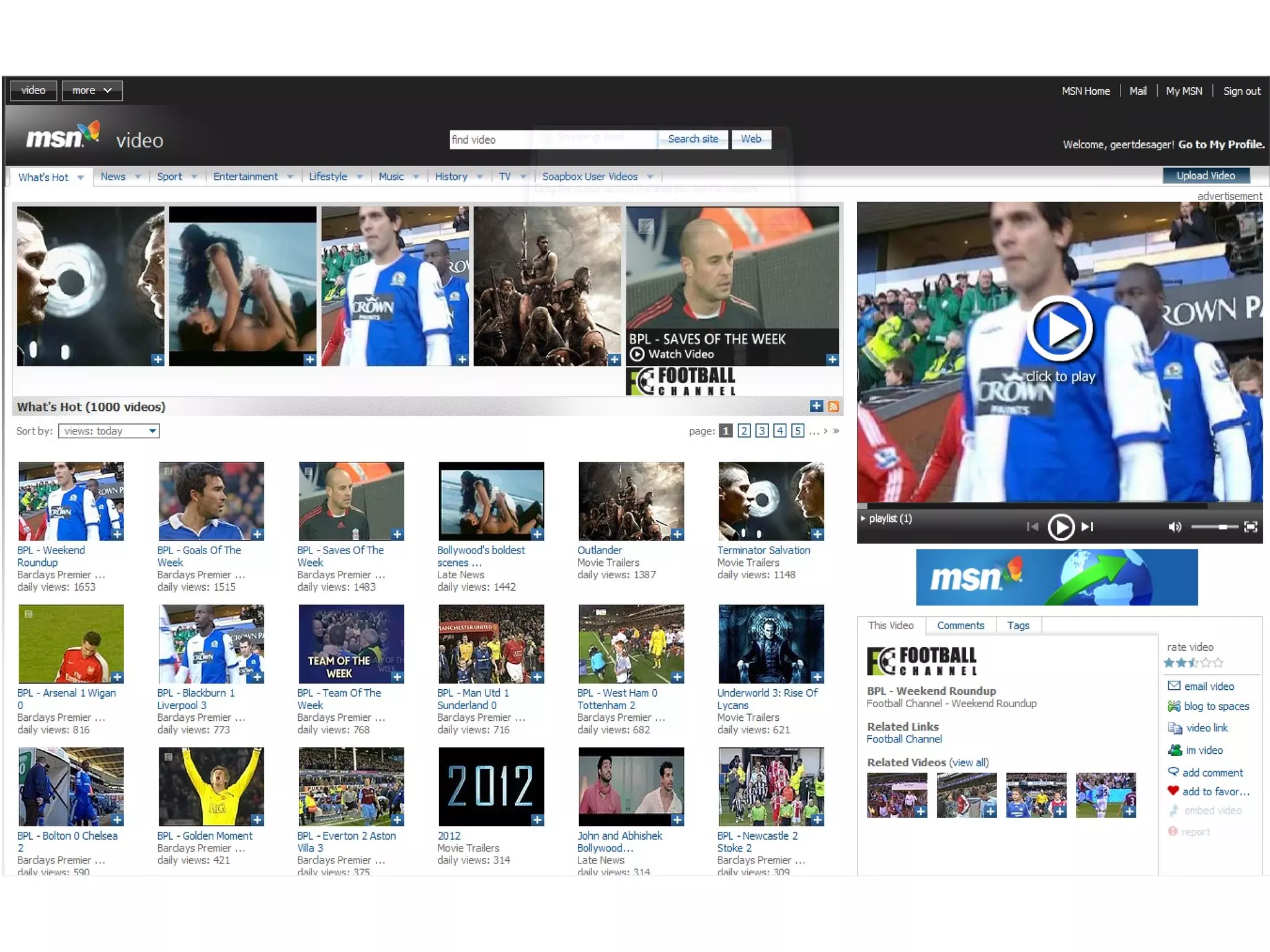This screenshot has height=952, width=1270.
Task: Enter fullscreen mode in the video player
Action: (1251, 527)
